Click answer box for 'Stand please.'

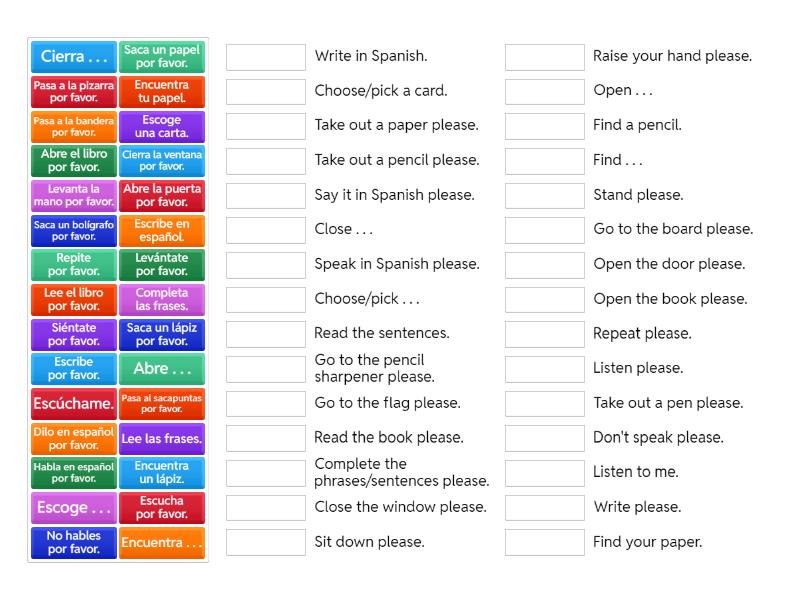pyautogui.click(x=544, y=195)
